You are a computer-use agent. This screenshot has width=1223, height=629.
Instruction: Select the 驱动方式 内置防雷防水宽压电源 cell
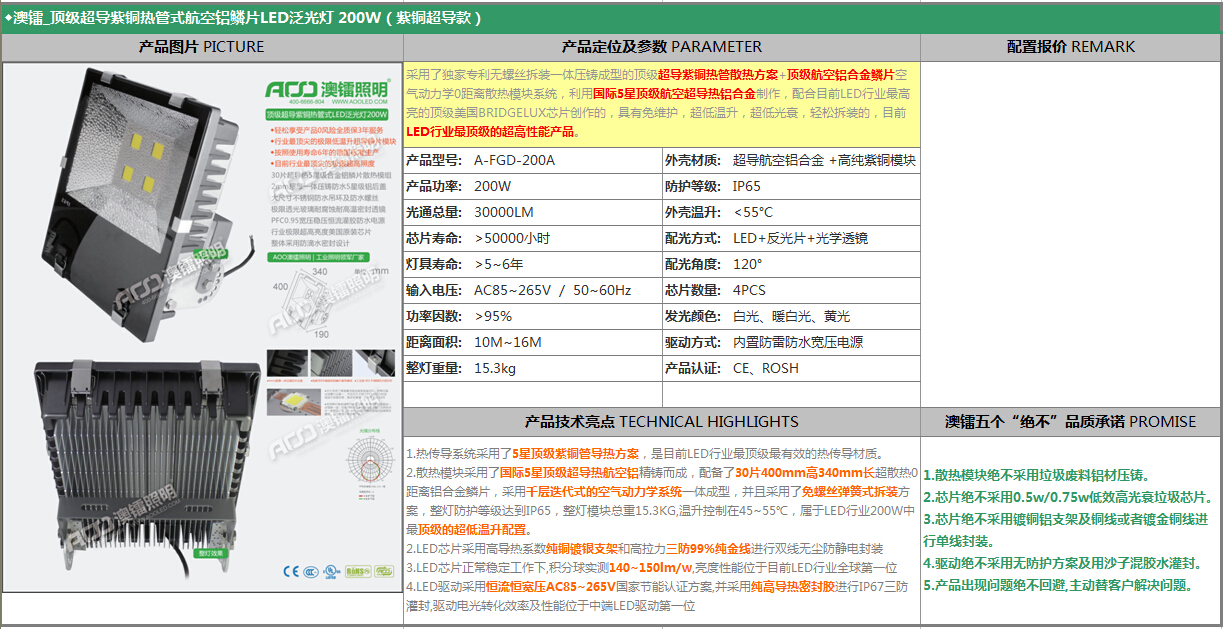coord(791,342)
